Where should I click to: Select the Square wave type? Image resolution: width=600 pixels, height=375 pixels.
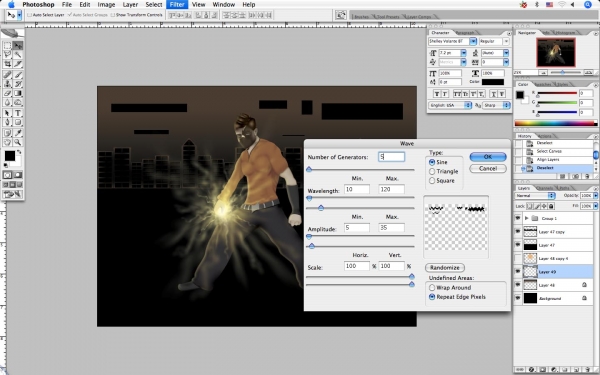pyautogui.click(x=432, y=181)
